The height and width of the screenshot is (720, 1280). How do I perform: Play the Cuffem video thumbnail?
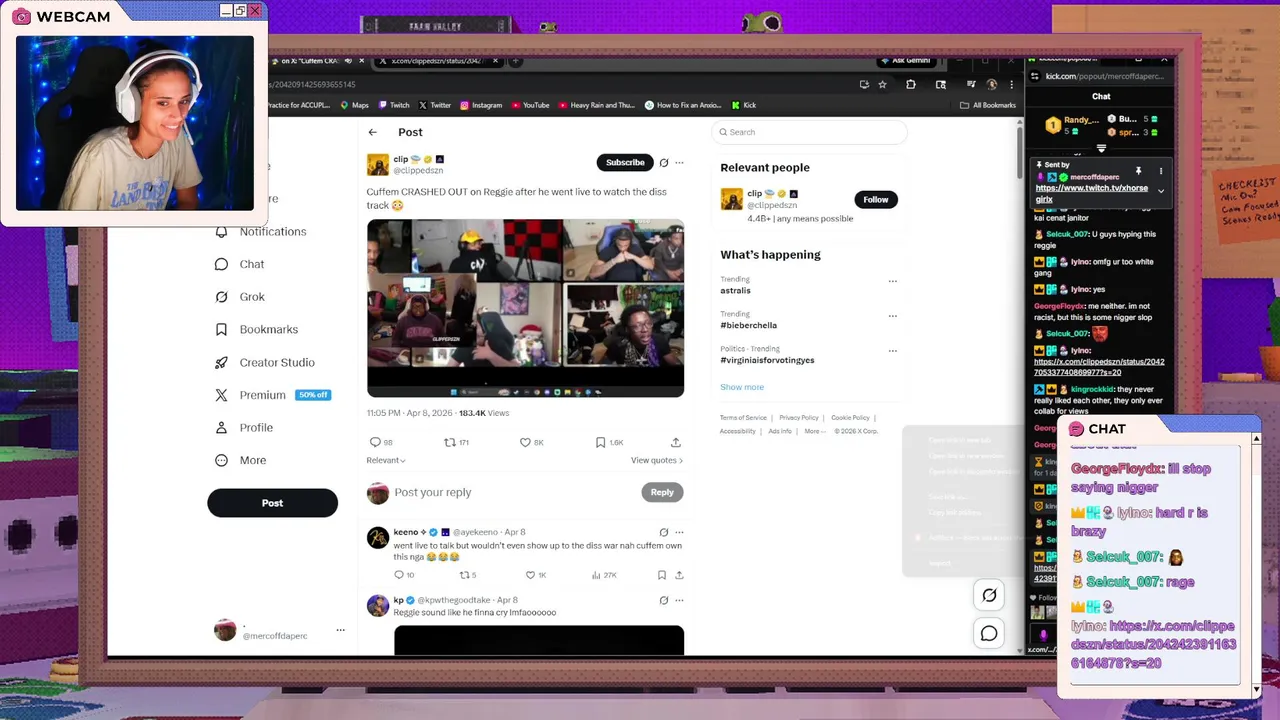pos(525,308)
